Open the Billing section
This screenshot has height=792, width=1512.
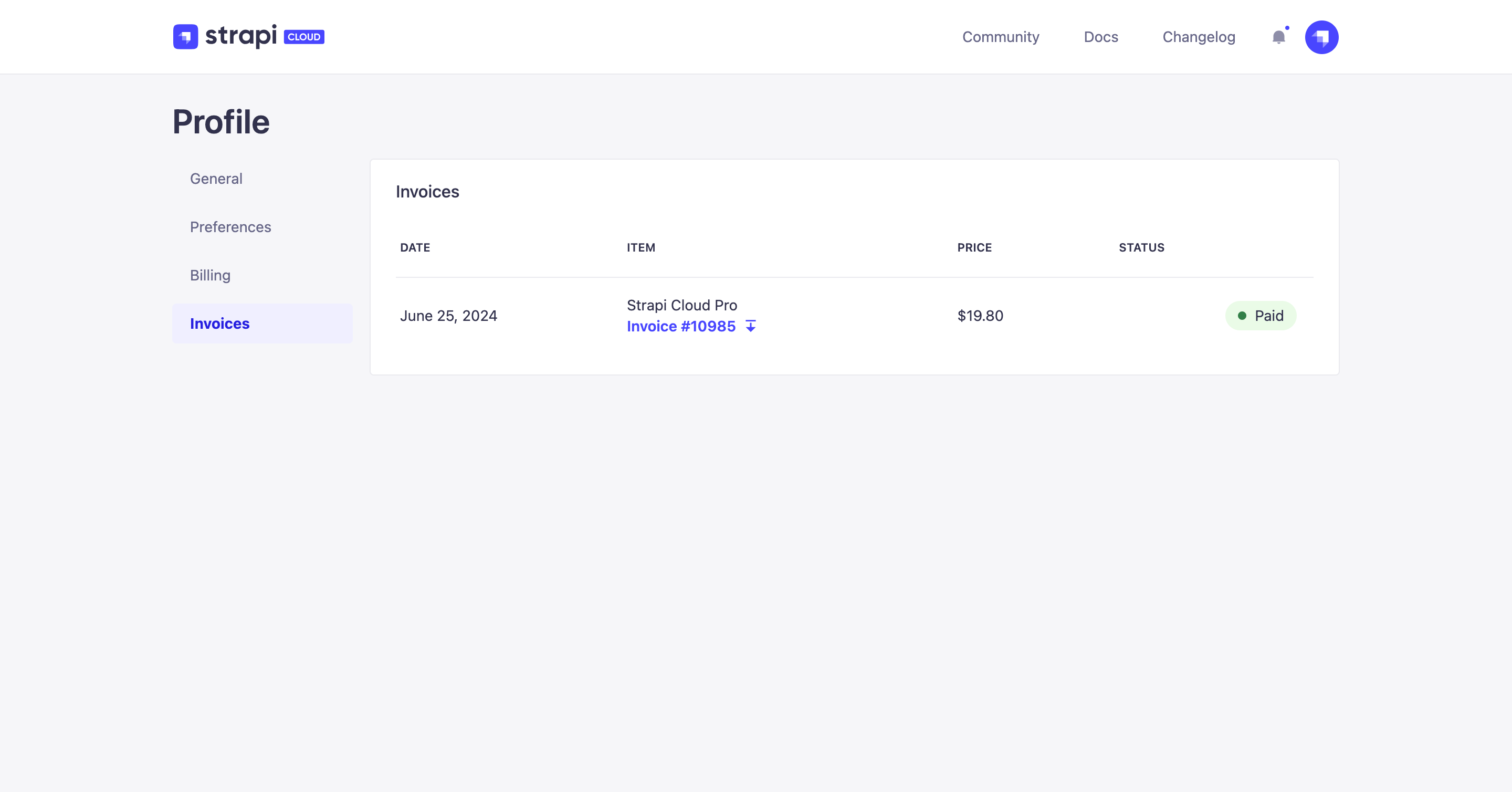click(209, 275)
